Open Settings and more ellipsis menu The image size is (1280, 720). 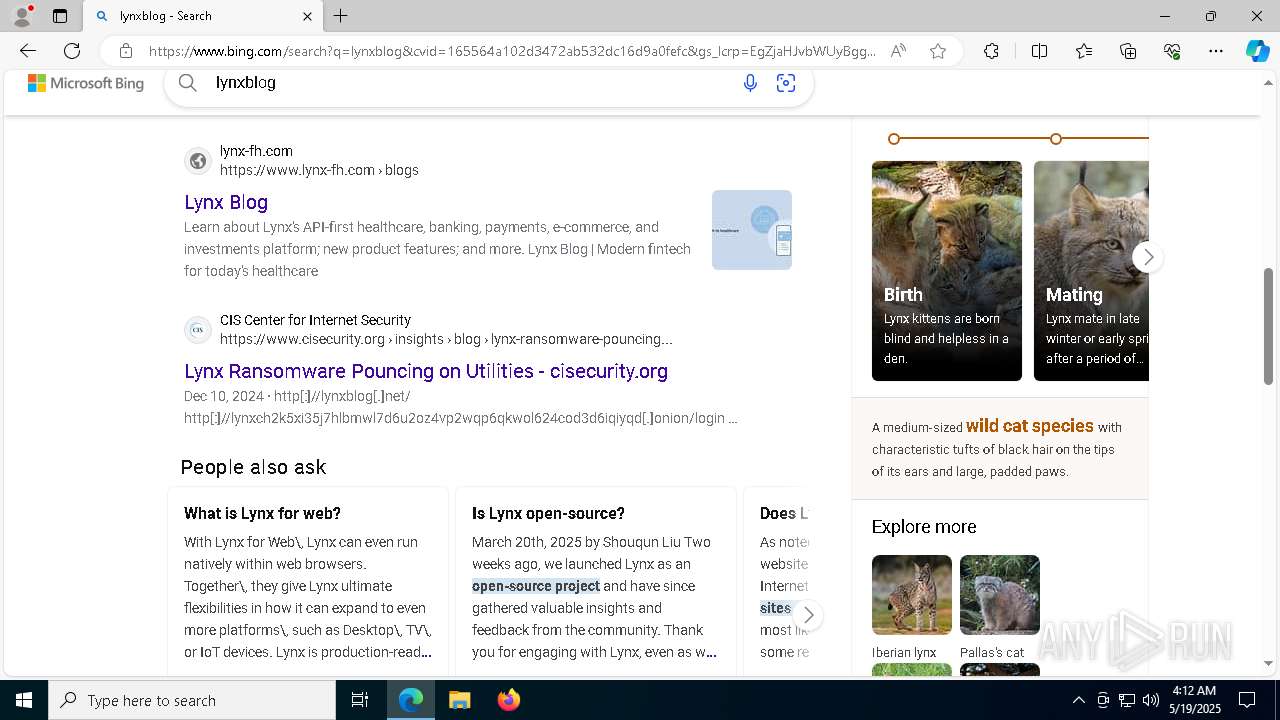(1216, 51)
